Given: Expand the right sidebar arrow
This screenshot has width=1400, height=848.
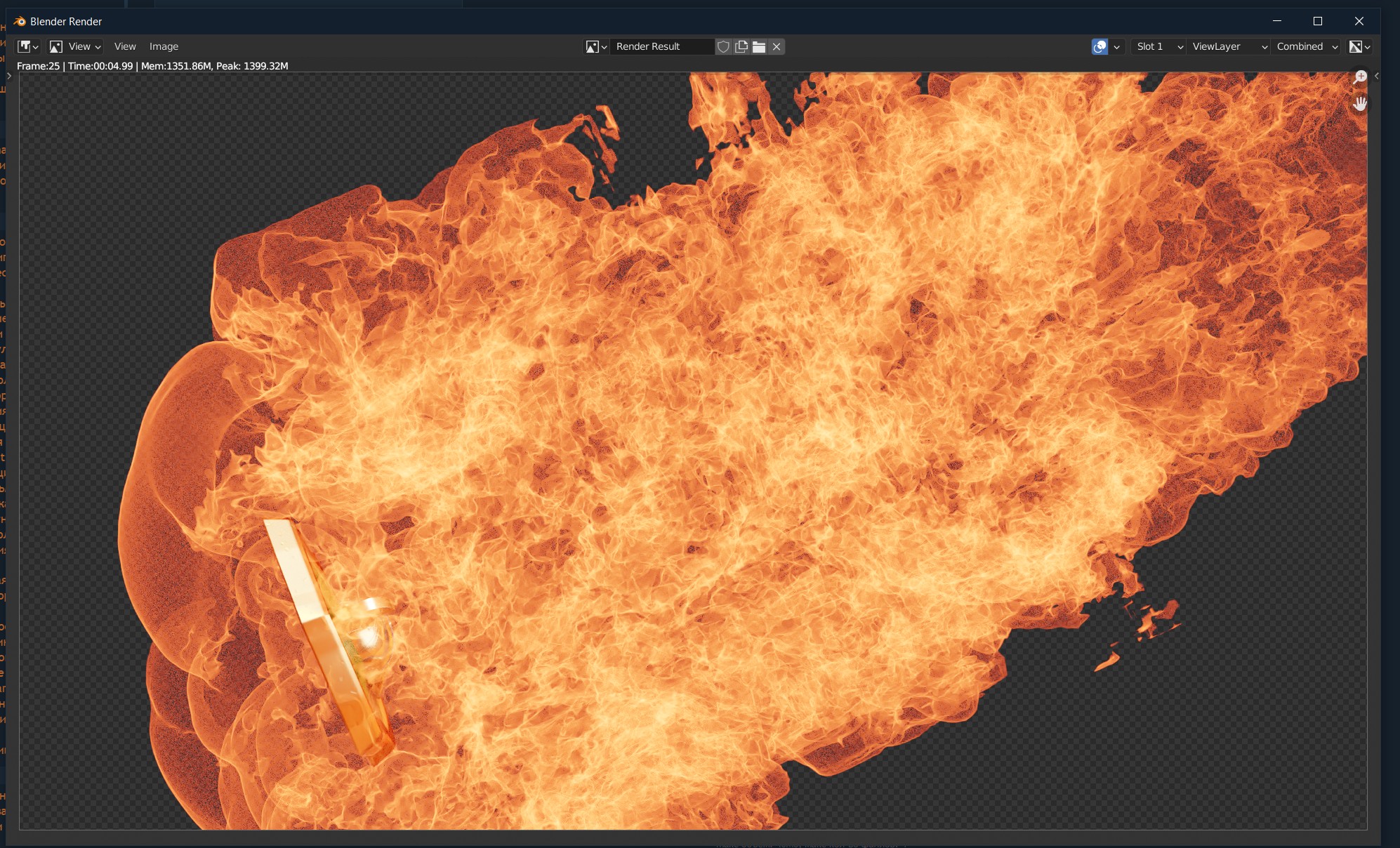Looking at the screenshot, I should pyautogui.click(x=1377, y=76).
